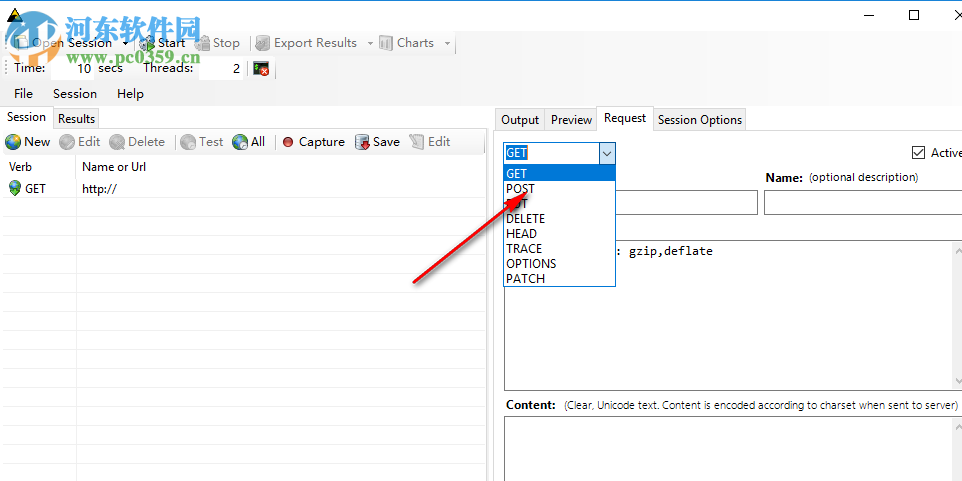Open the Help menu
This screenshot has width=962, height=481.
point(130,94)
